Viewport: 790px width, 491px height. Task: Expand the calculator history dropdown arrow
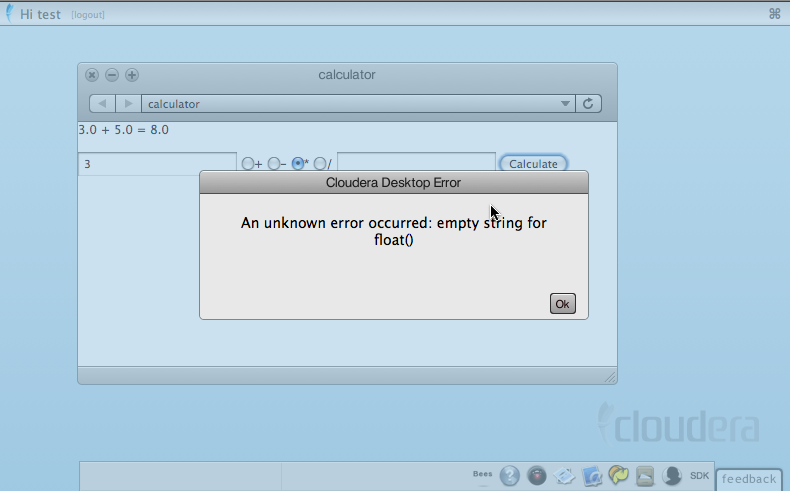tap(565, 104)
